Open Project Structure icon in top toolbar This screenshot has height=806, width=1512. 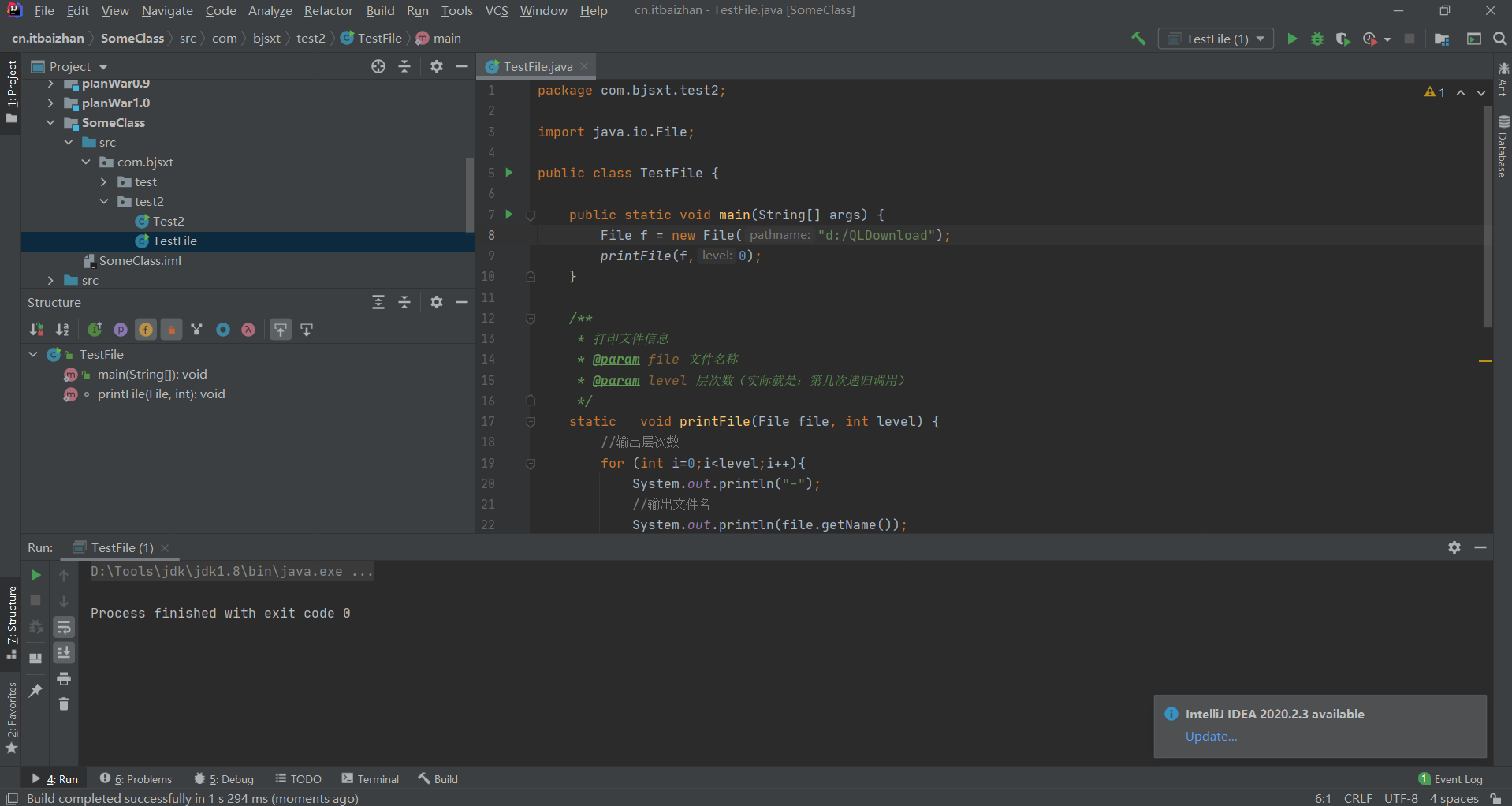coord(1442,39)
